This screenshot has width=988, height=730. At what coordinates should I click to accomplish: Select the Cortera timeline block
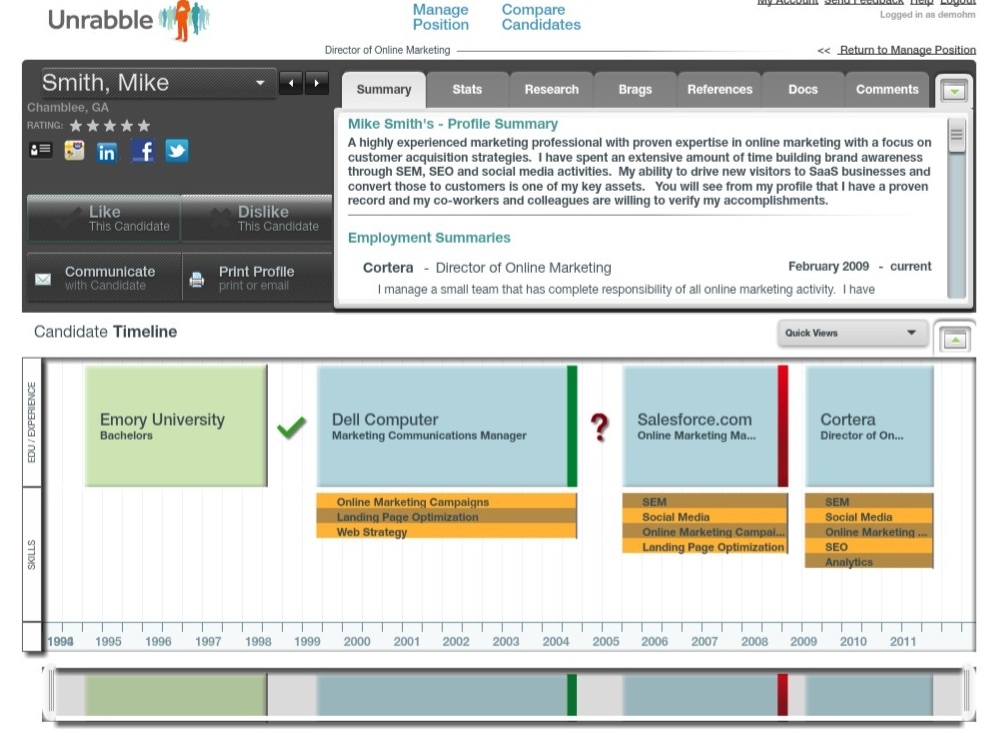pos(870,426)
